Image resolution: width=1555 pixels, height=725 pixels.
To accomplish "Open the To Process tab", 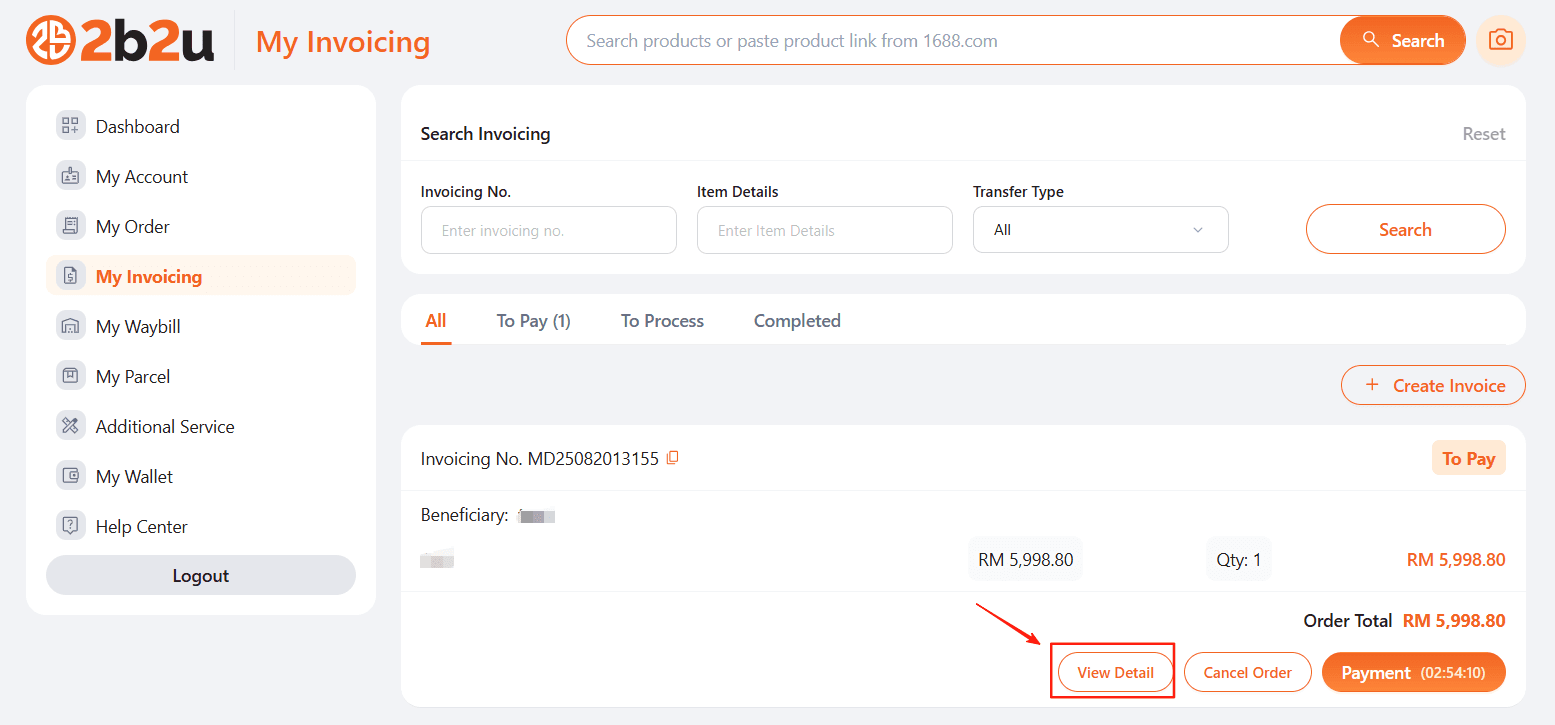I will [x=662, y=321].
